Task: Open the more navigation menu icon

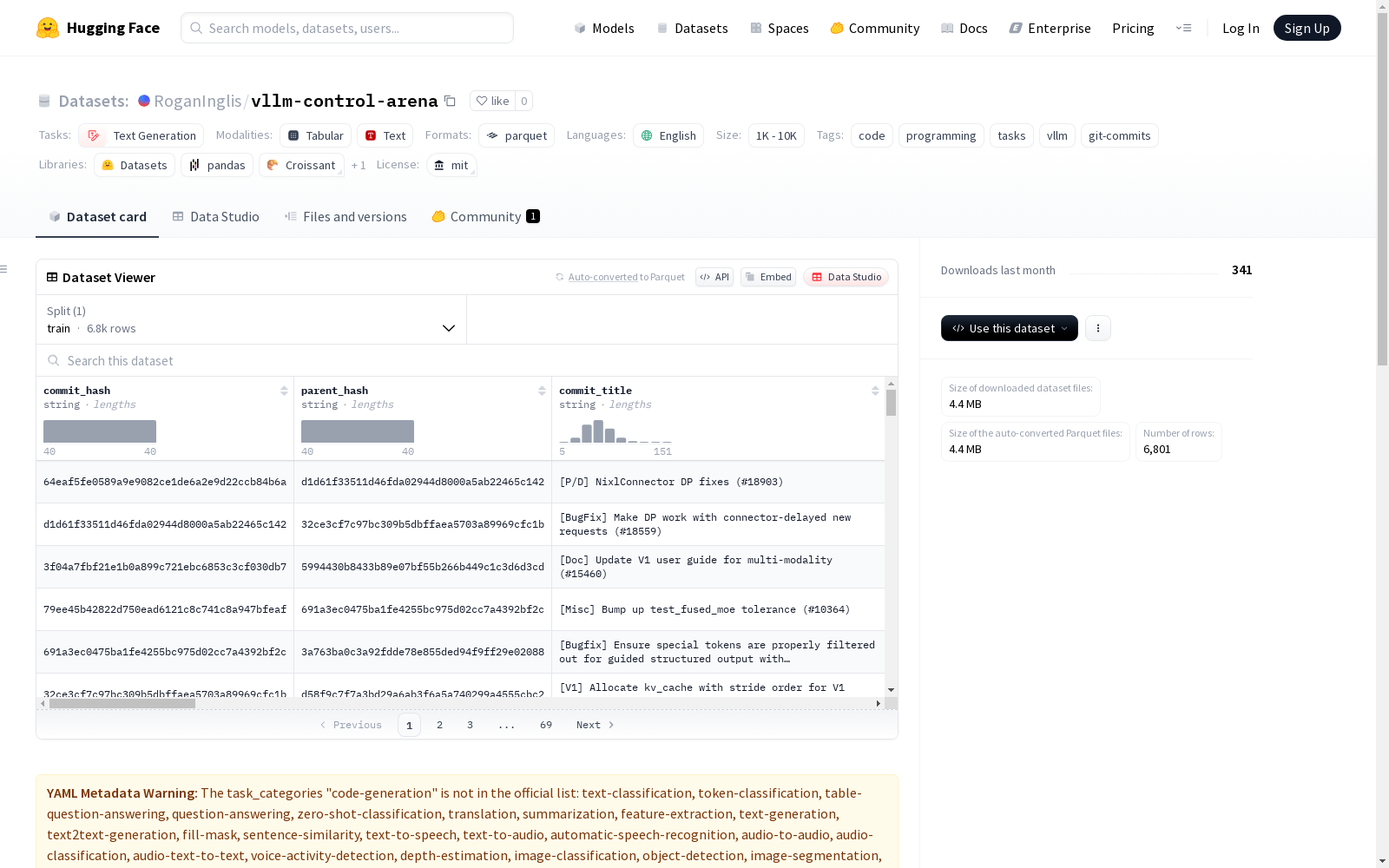Action: tap(1183, 28)
